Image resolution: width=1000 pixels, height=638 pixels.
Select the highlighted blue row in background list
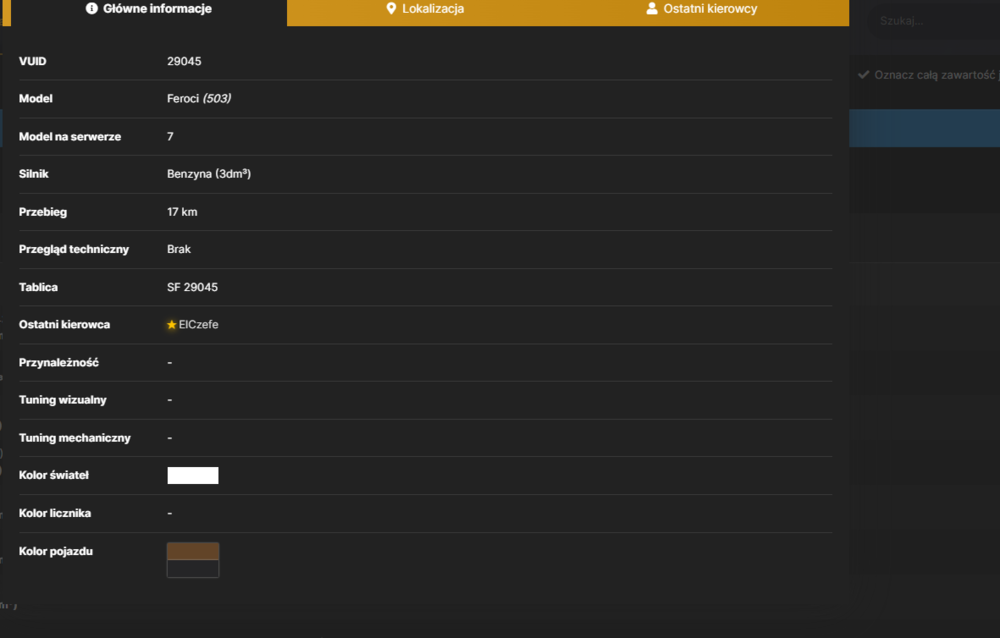pos(924,128)
